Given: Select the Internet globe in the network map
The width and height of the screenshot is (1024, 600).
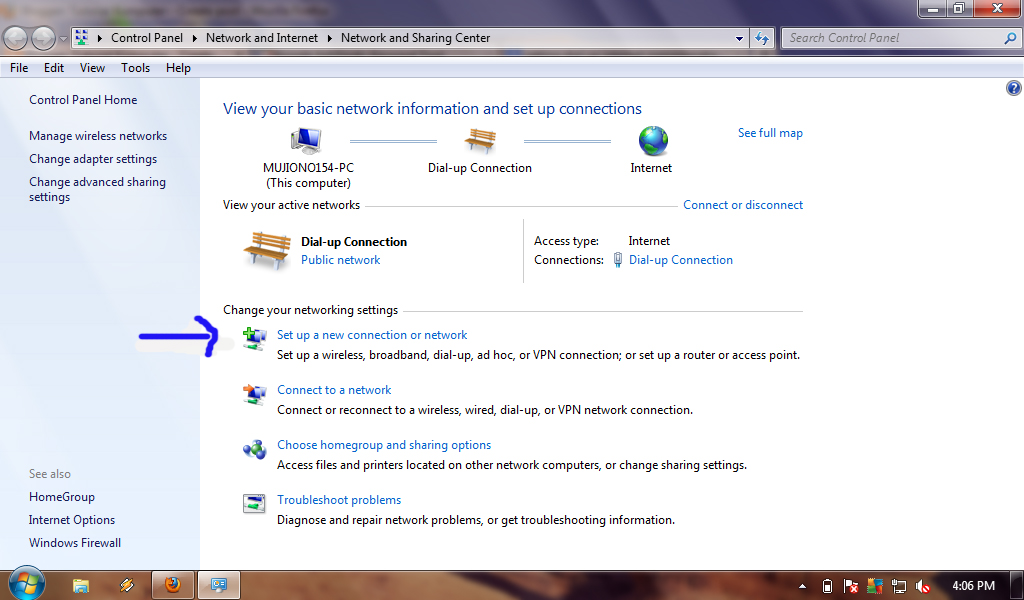Looking at the screenshot, I should [x=651, y=141].
